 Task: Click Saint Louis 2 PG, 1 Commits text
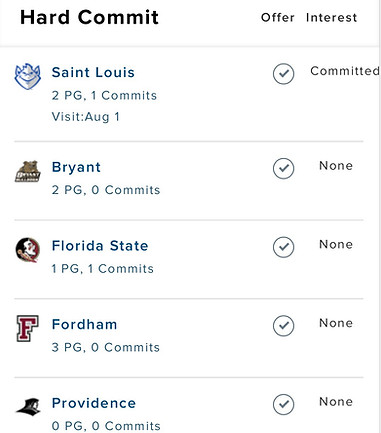[104, 96]
